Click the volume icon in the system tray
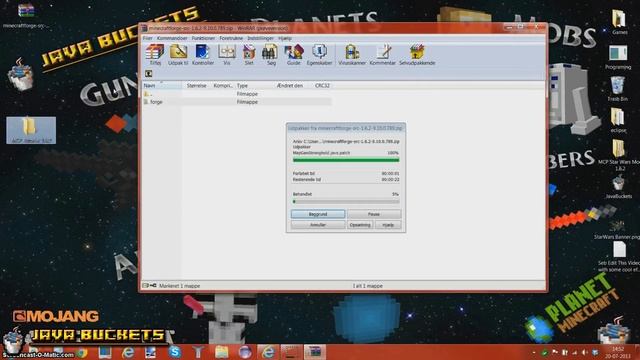Image resolution: width=640 pixels, height=360 pixels. point(585,352)
